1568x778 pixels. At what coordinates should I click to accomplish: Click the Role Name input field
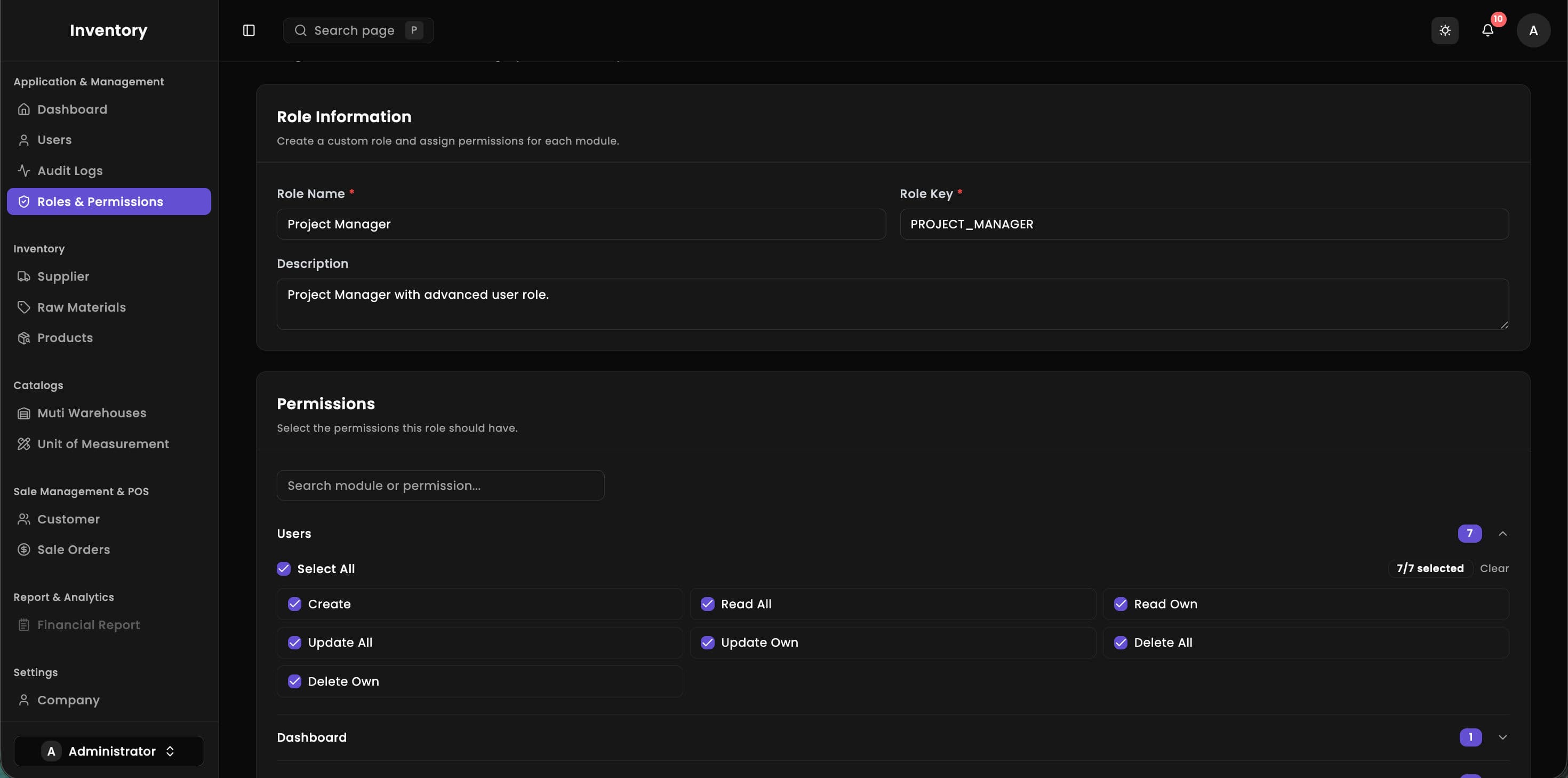click(581, 224)
